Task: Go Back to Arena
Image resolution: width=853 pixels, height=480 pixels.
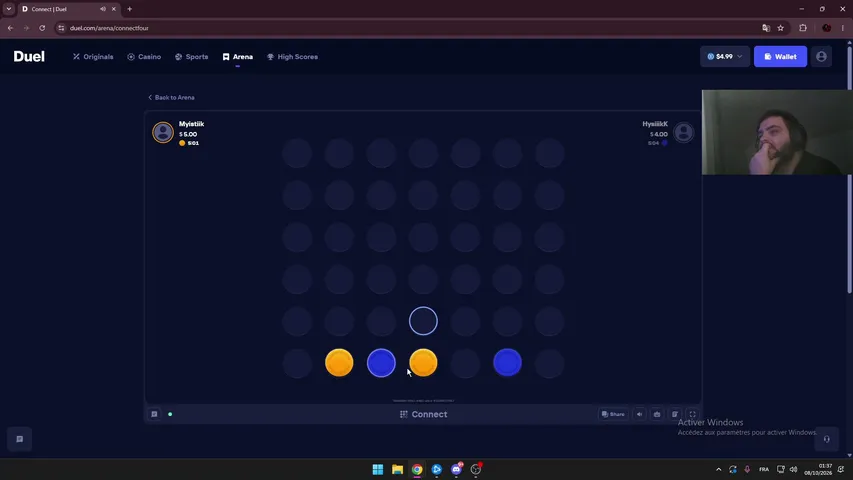Action: point(171,97)
